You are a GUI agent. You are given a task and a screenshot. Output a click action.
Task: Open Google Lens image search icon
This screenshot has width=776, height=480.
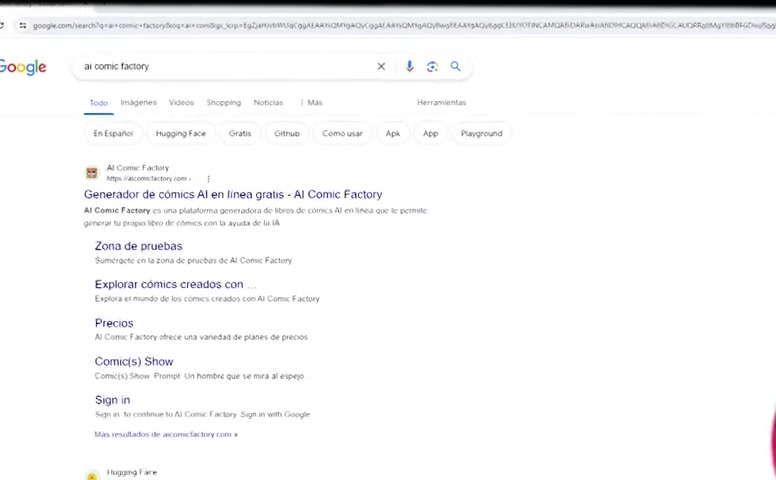pyautogui.click(x=432, y=66)
